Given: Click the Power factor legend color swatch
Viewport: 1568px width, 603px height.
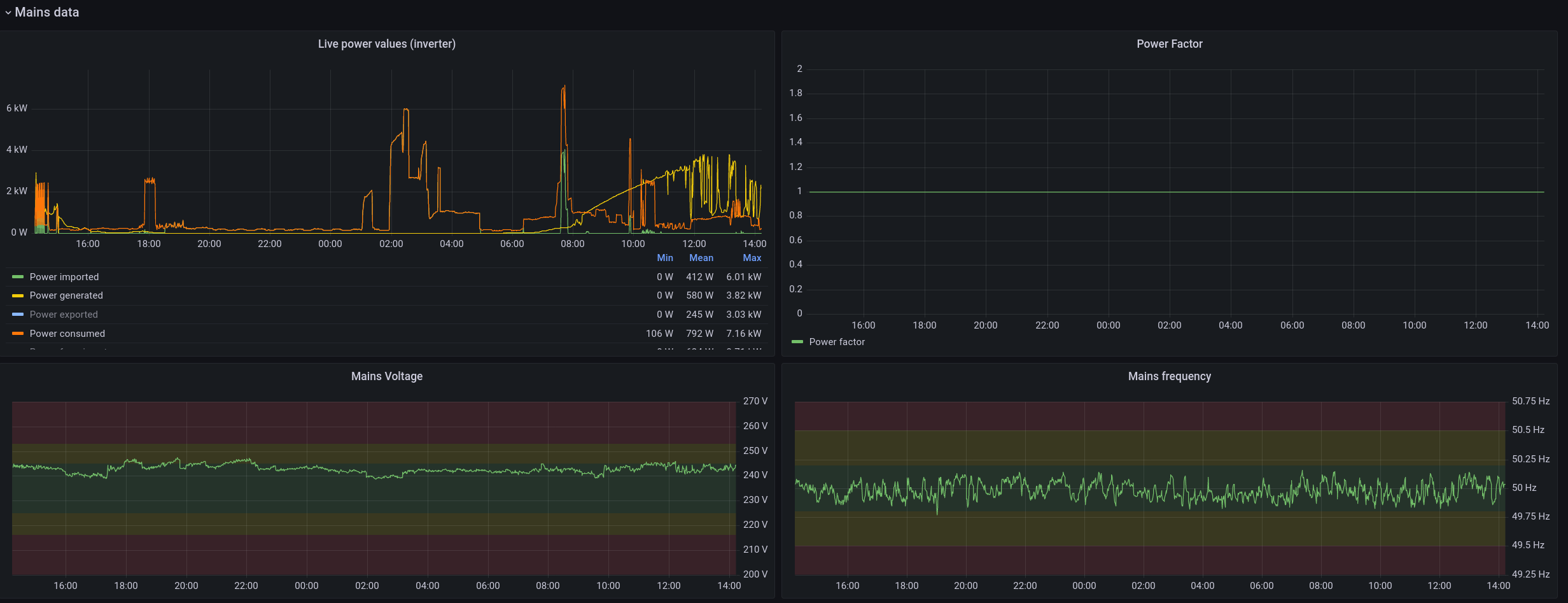Looking at the screenshot, I should [797, 342].
